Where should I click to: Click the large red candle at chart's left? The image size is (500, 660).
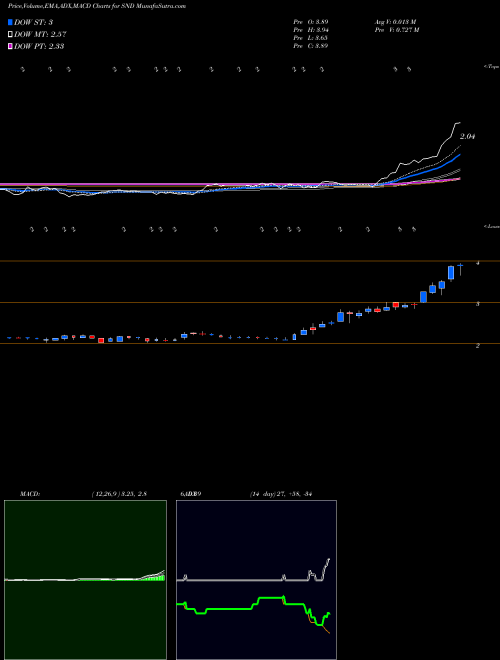click(101, 340)
